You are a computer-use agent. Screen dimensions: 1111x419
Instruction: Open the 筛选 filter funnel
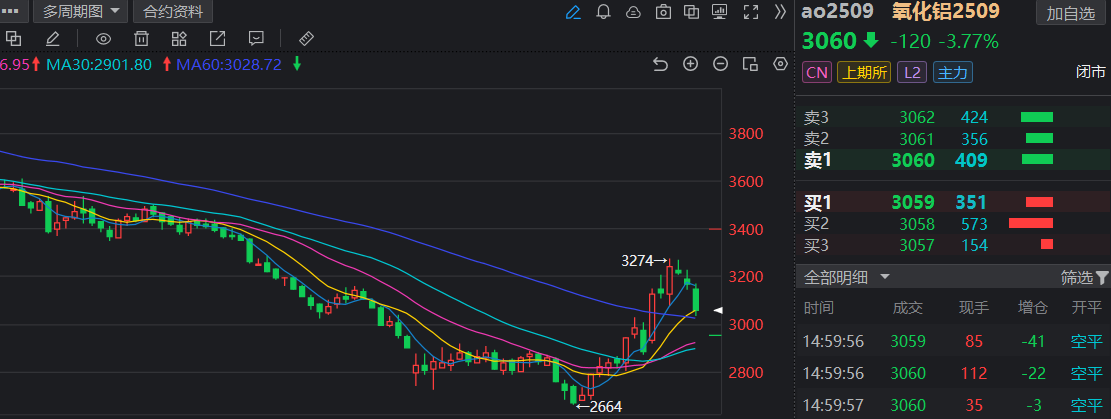click(x=1084, y=277)
